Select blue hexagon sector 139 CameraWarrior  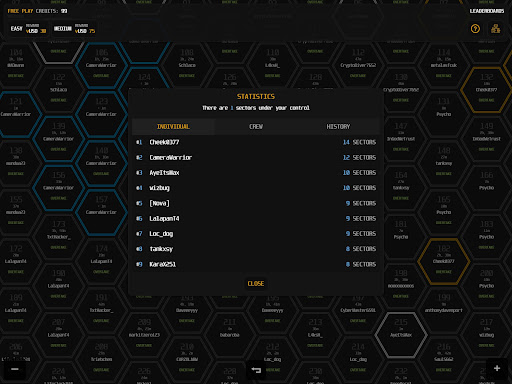point(59,138)
